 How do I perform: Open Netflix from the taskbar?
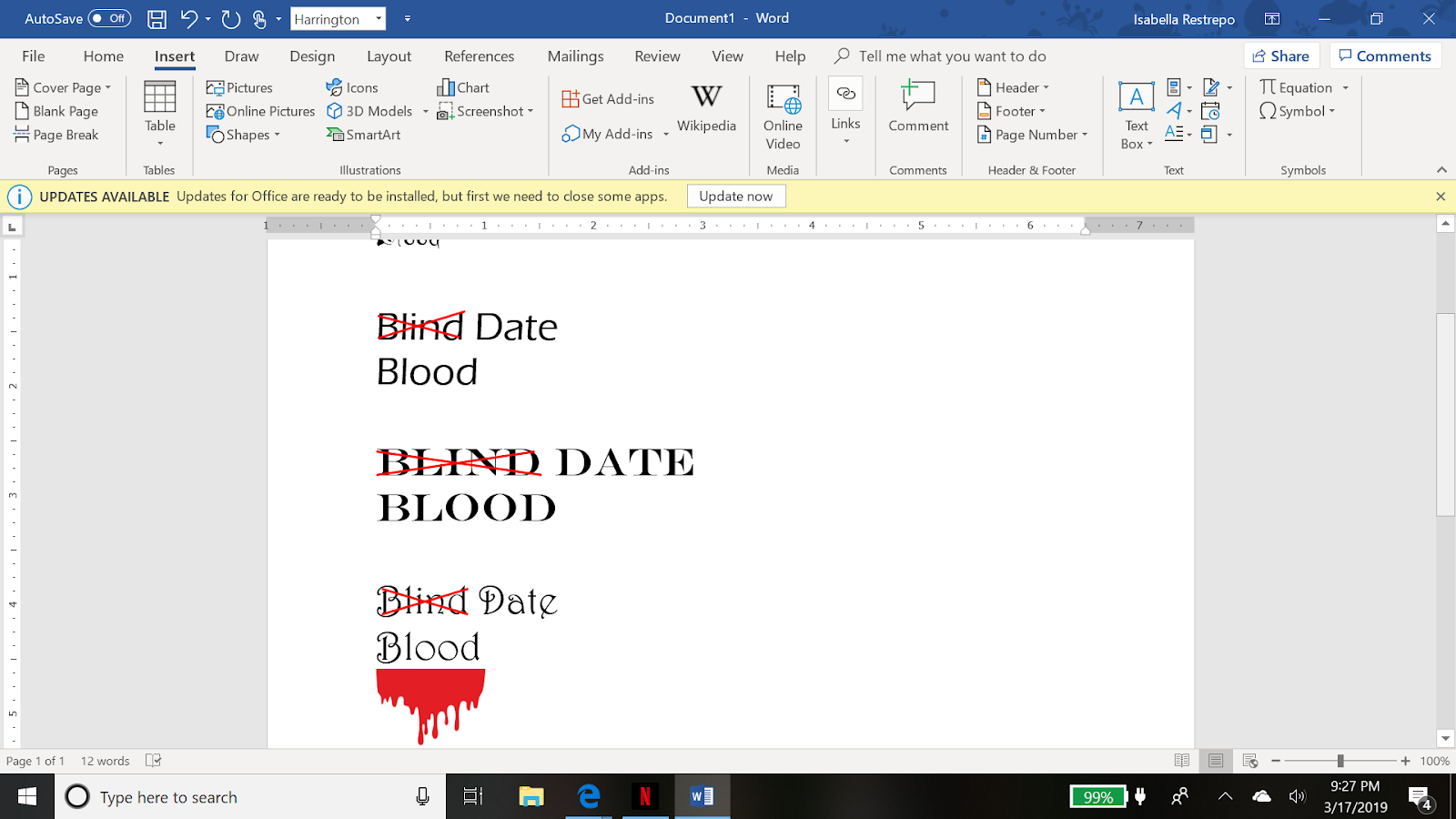644,796
